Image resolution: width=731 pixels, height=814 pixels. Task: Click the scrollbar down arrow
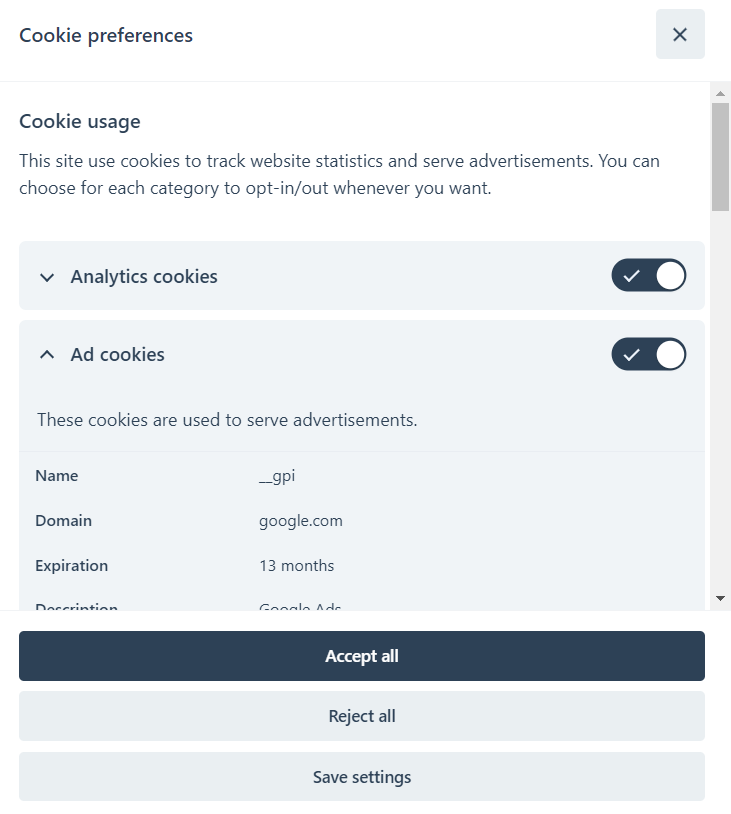(720, 598)
